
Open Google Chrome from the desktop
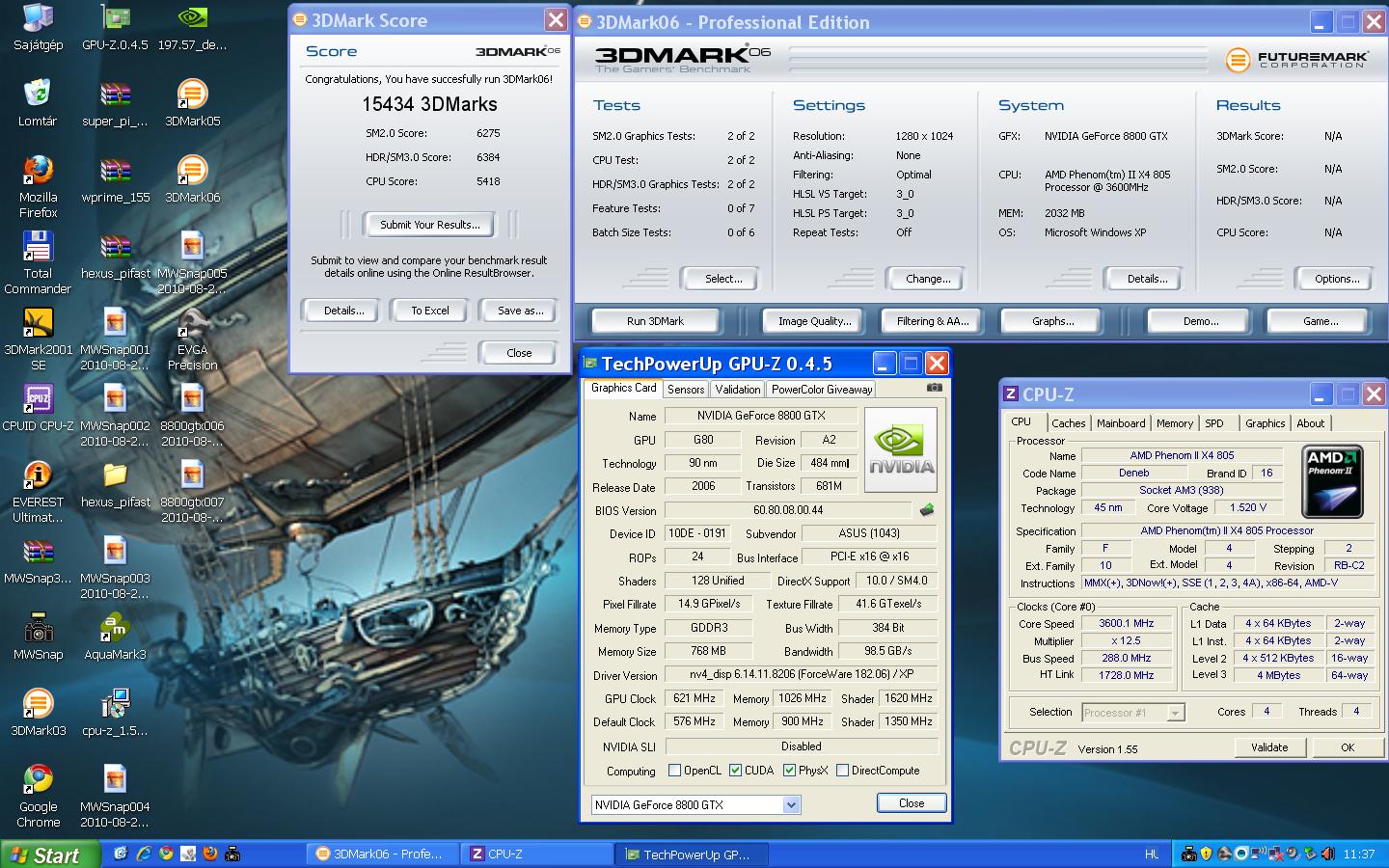38,797
